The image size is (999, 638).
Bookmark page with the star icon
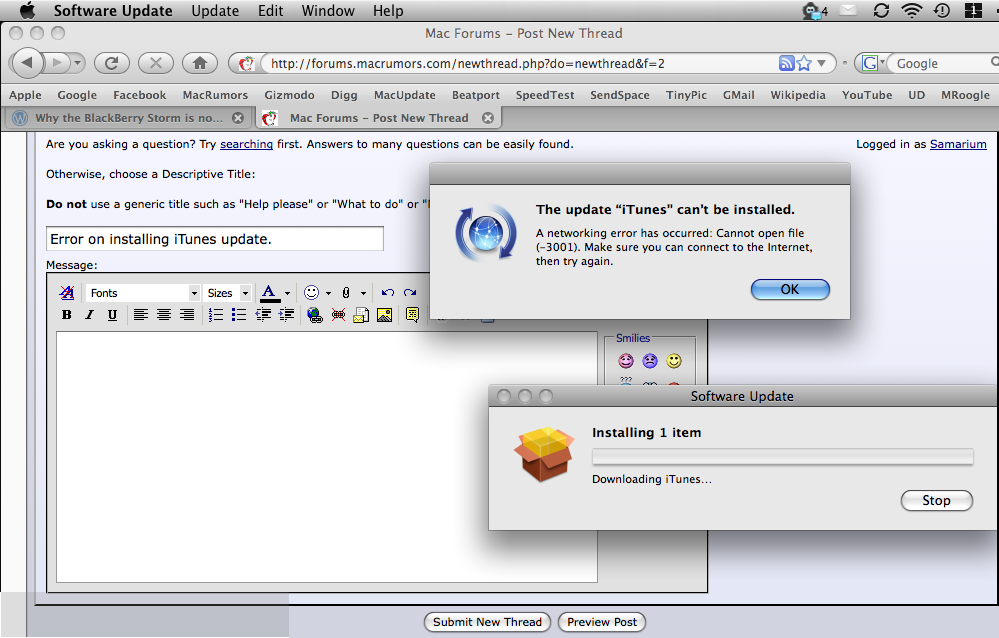pyautogui.click(x=804, y=63)
